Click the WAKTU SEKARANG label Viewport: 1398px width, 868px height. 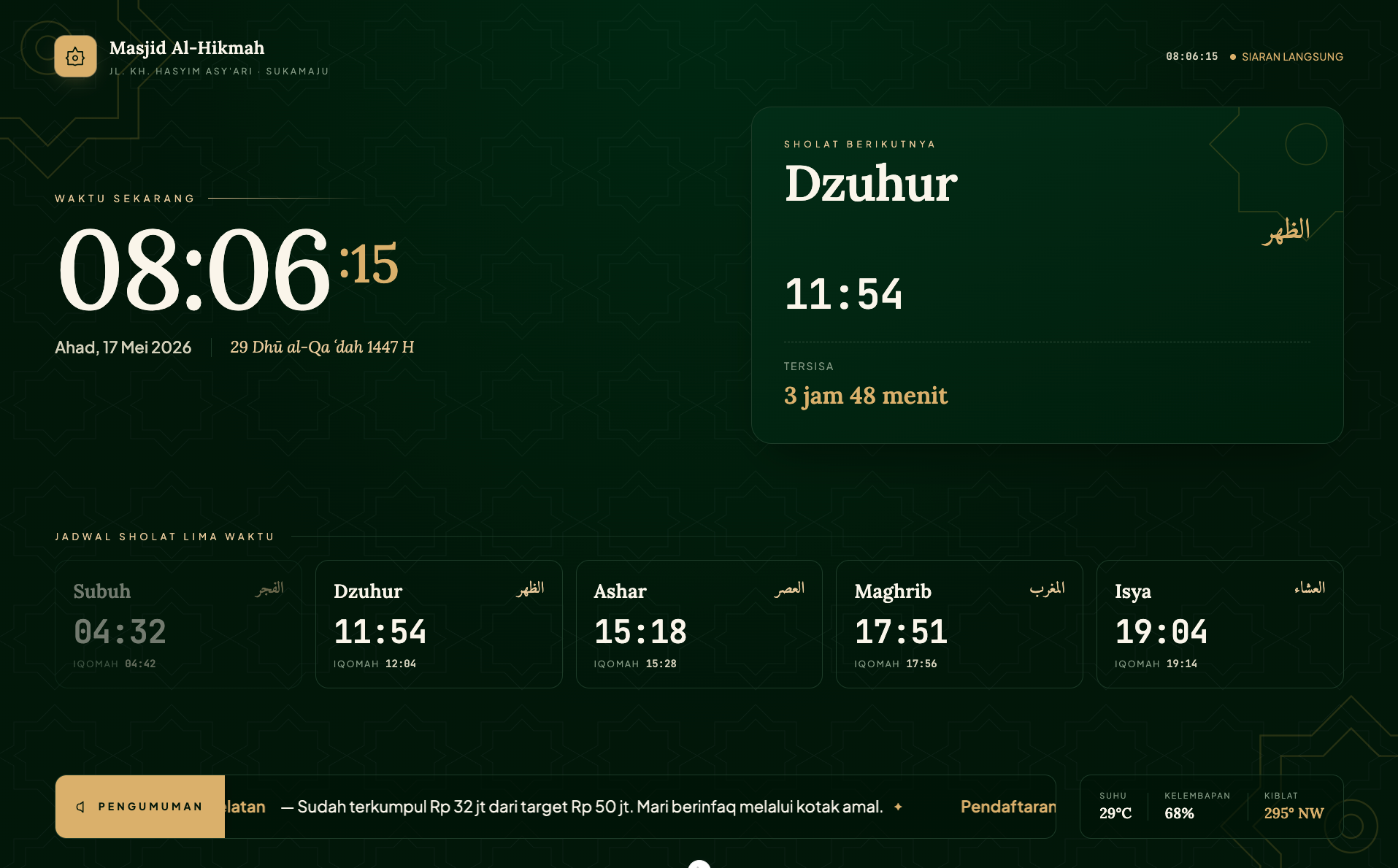[125, 199]
